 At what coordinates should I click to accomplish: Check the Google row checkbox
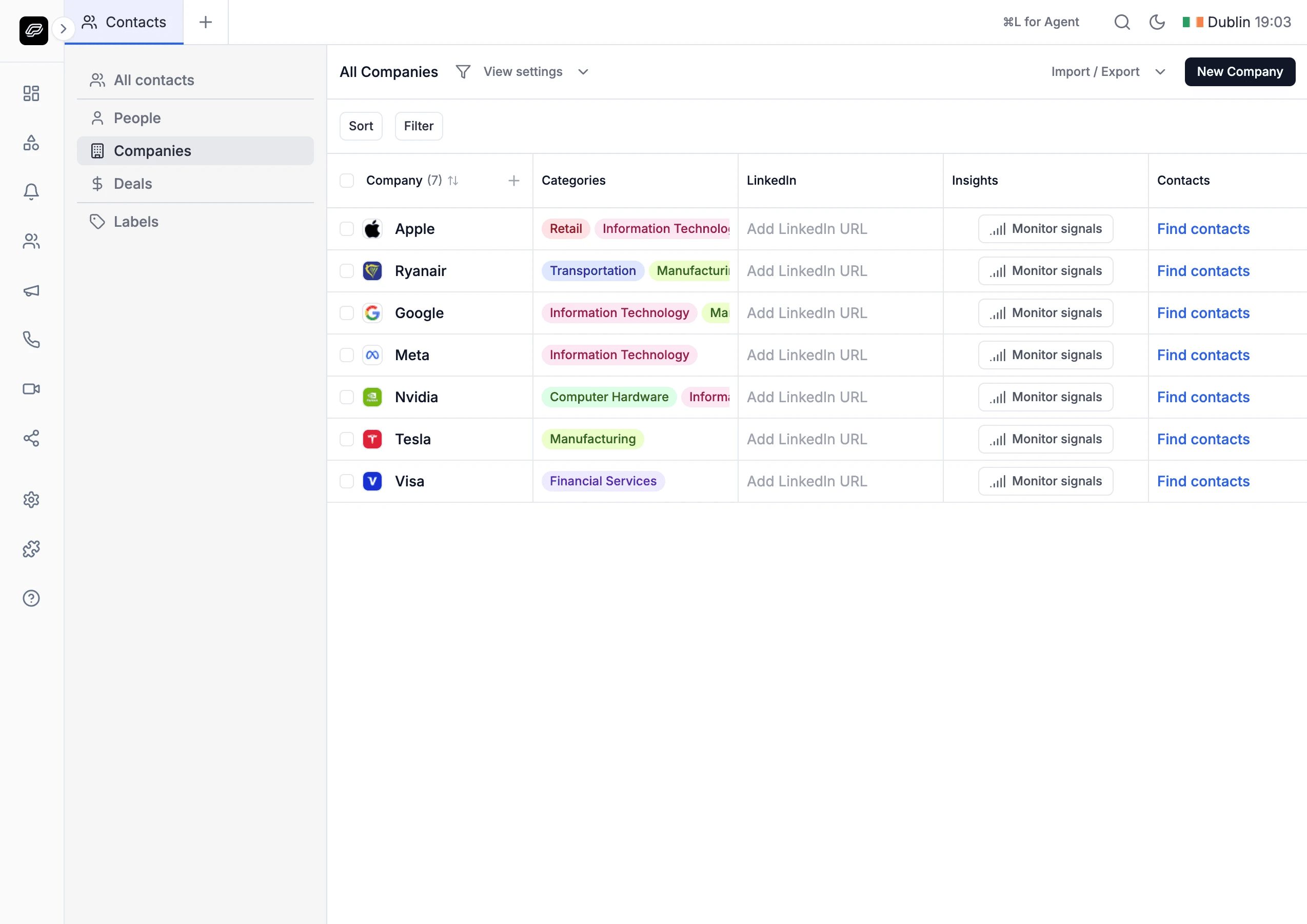(x=347, y=313)
